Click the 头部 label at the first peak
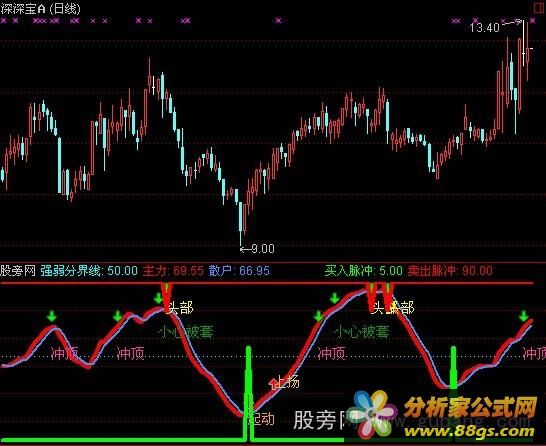Image resolution: width=546 pixels, height=446 pixels. 180,308
